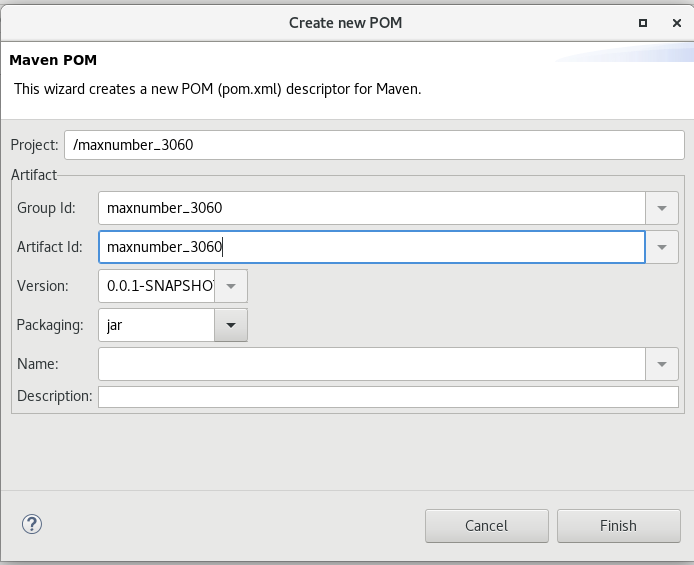694x565 pixels.
Task: Click the Maven POM heading text
Action: pos(53,60)
